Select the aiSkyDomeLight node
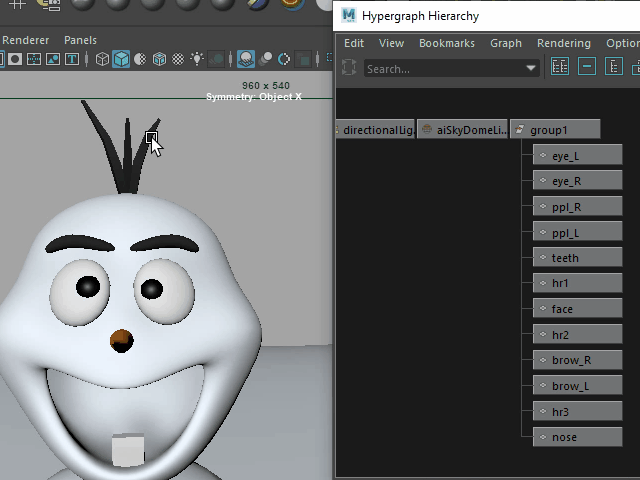Viewport: 640px width, 480px height. [x=461, y=130]
